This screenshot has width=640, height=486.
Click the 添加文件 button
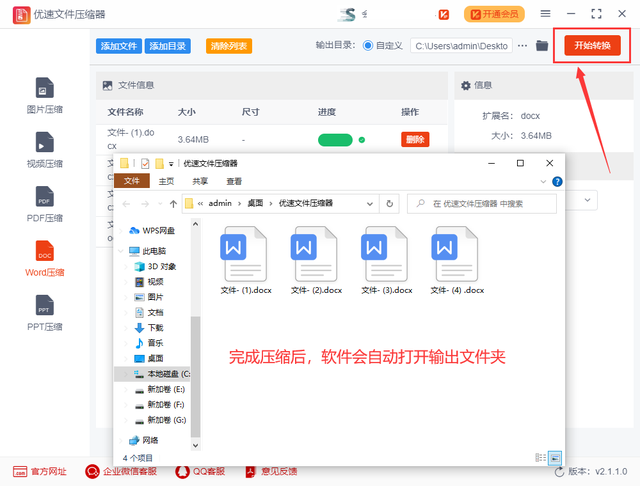point(119,46)
